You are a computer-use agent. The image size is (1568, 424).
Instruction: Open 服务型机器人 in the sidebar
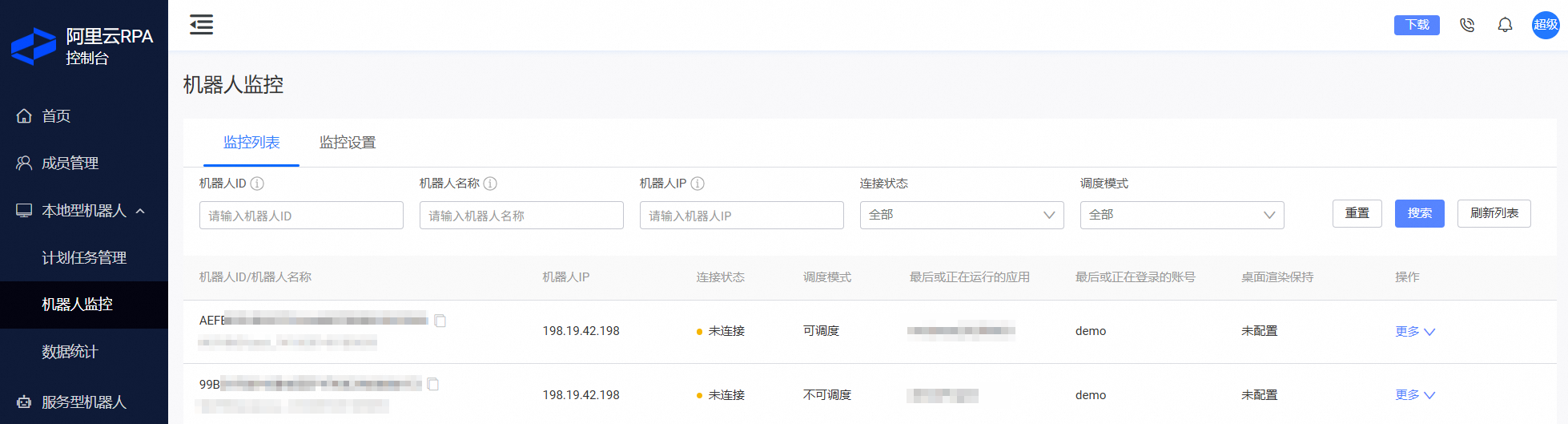click(x=84, y=402)
